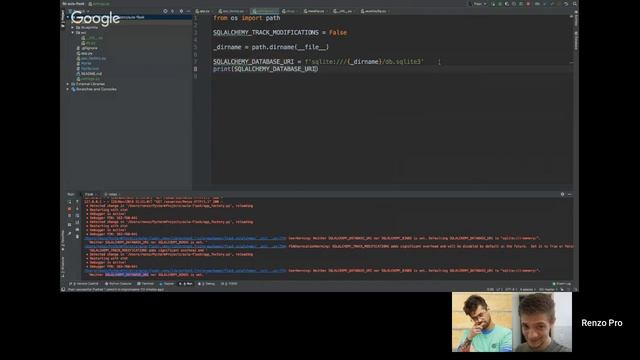
Task: Open Project panel gear settings
Action: click(181, 11)
